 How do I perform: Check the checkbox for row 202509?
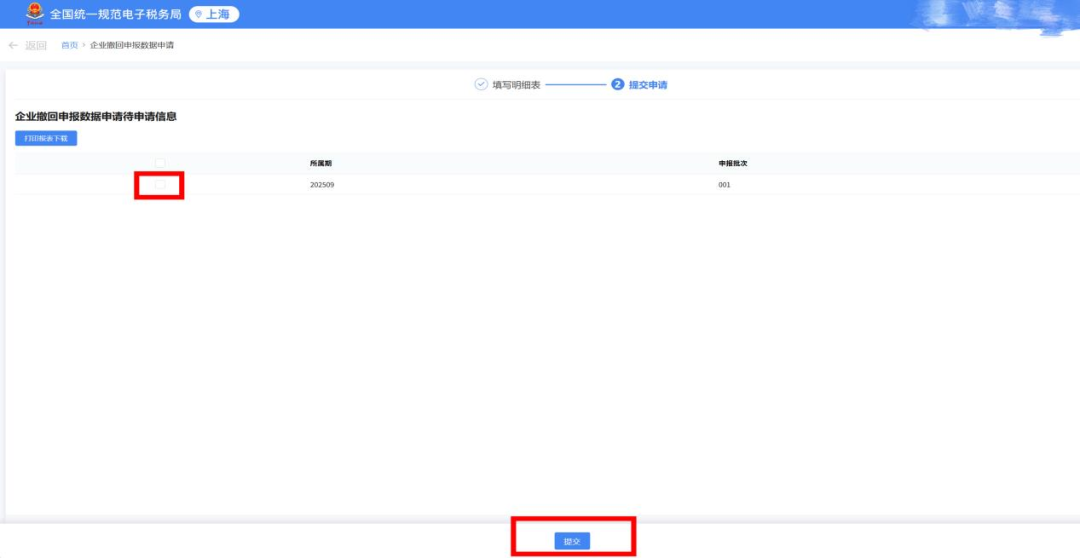pos(160,185)
